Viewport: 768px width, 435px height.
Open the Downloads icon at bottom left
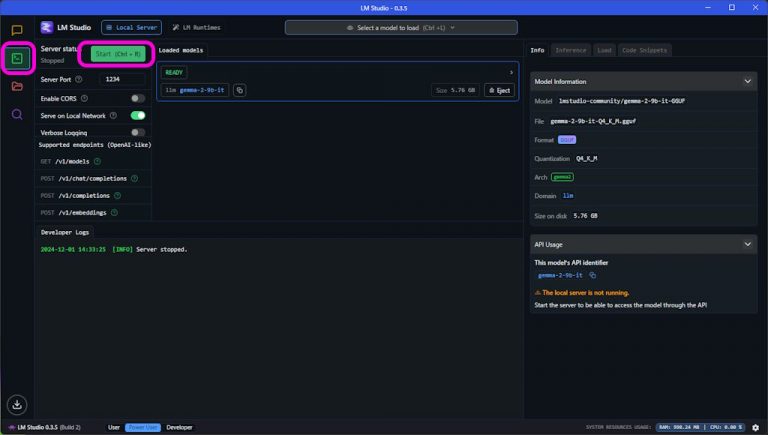(17, 404)
